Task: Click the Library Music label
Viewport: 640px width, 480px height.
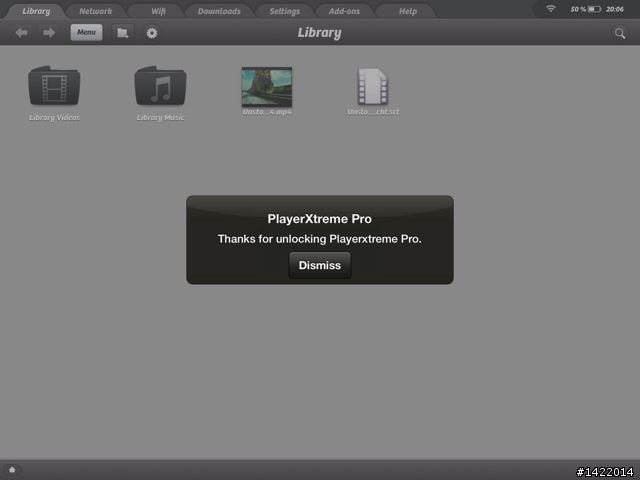Action: [160, 118]
